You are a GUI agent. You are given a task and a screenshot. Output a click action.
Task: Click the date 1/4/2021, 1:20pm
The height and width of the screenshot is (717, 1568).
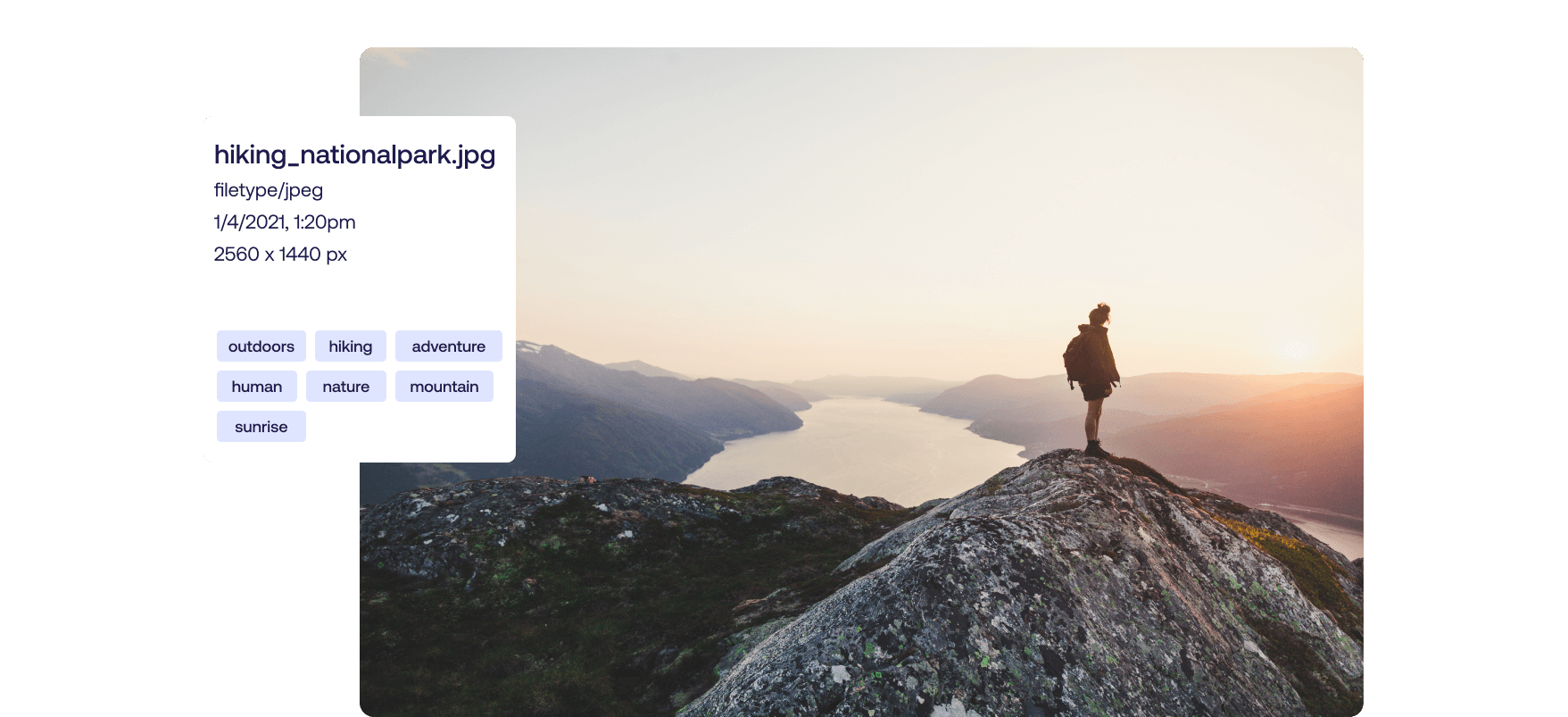pos(285,222)
